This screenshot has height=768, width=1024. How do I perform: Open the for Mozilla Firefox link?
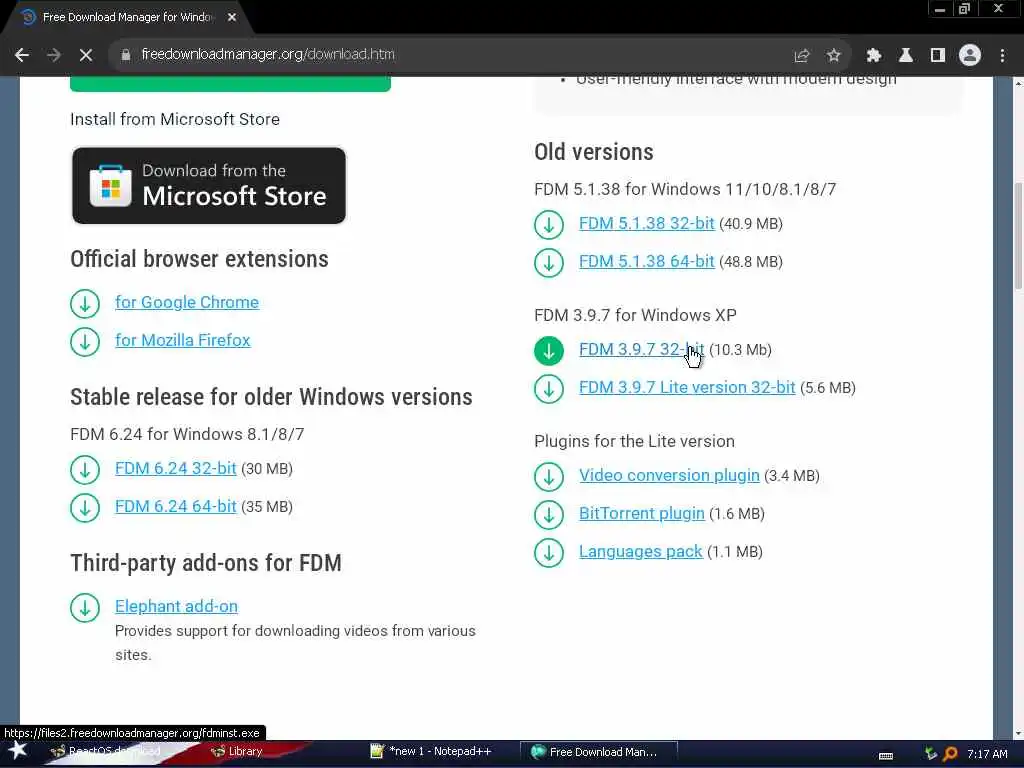click(x=183, y=340)
